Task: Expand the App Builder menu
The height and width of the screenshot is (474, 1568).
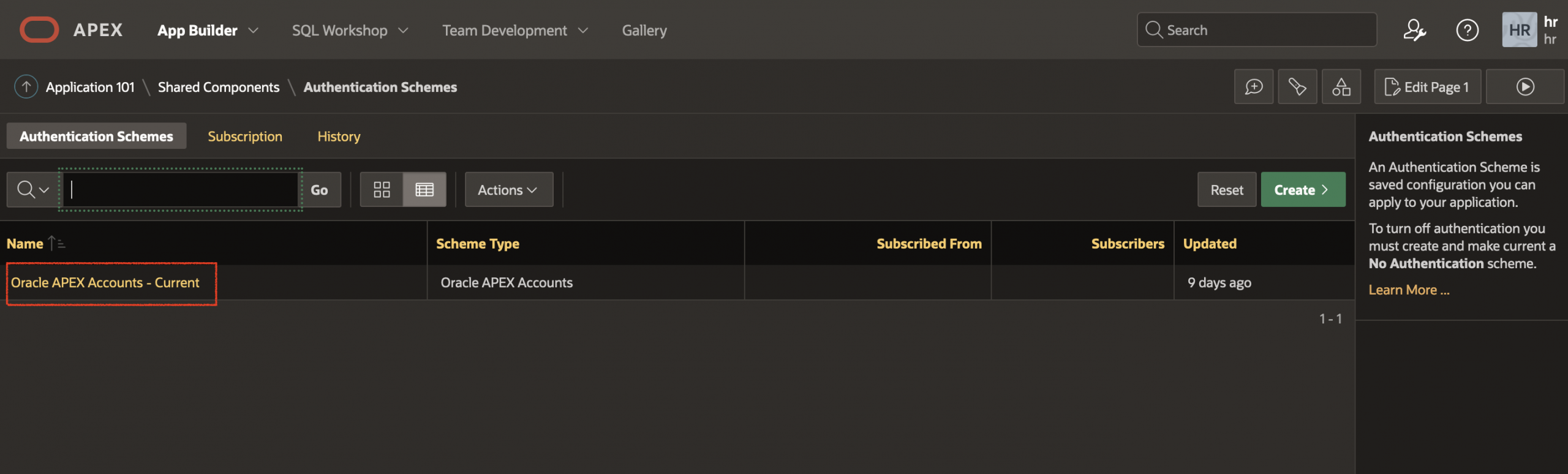Action: pos(208,30)
